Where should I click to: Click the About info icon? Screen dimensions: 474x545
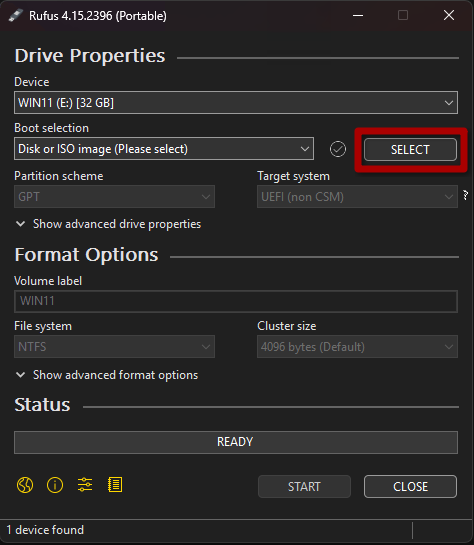[55, 485]
